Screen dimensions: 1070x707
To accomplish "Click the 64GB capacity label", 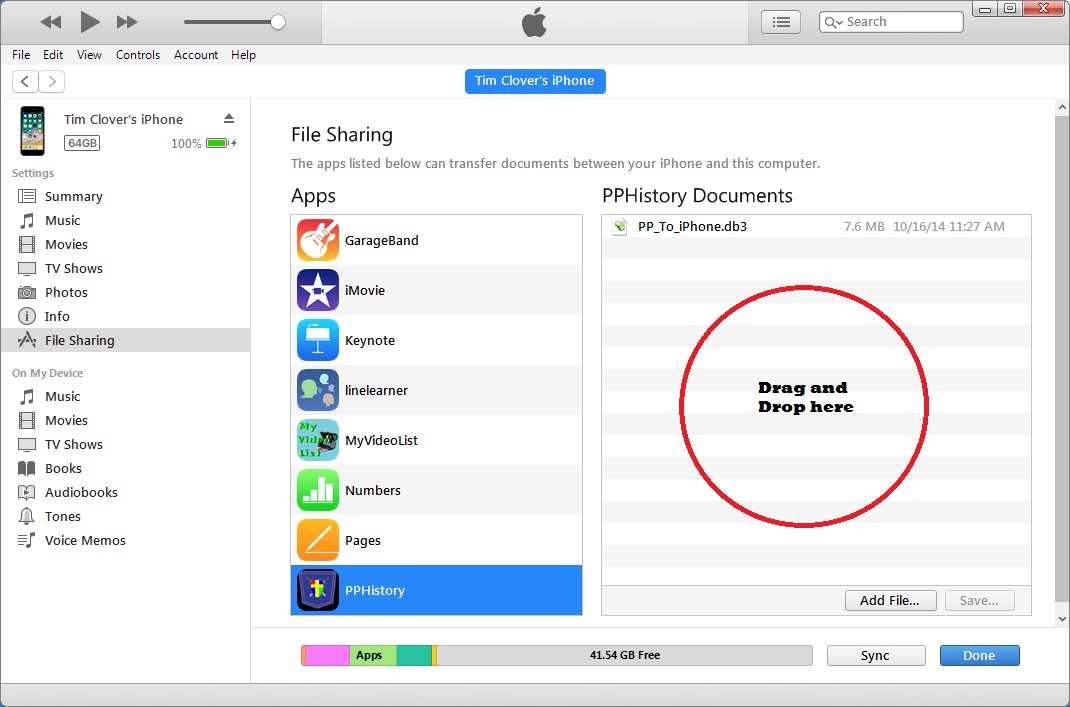I will coord(82,143).
